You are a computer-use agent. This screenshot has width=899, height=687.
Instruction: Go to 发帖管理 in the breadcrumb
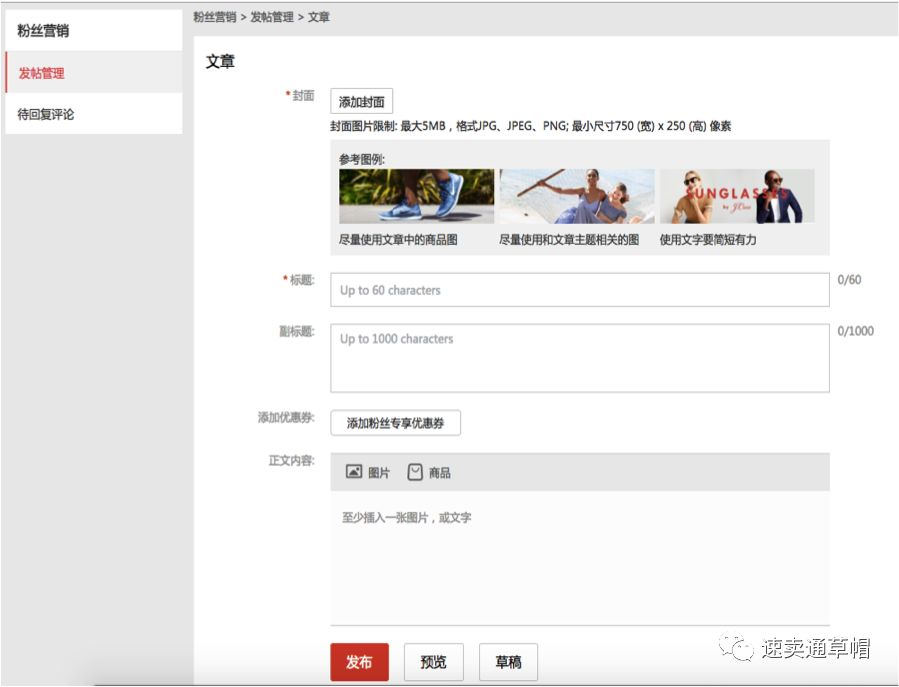tap(272, 17)
